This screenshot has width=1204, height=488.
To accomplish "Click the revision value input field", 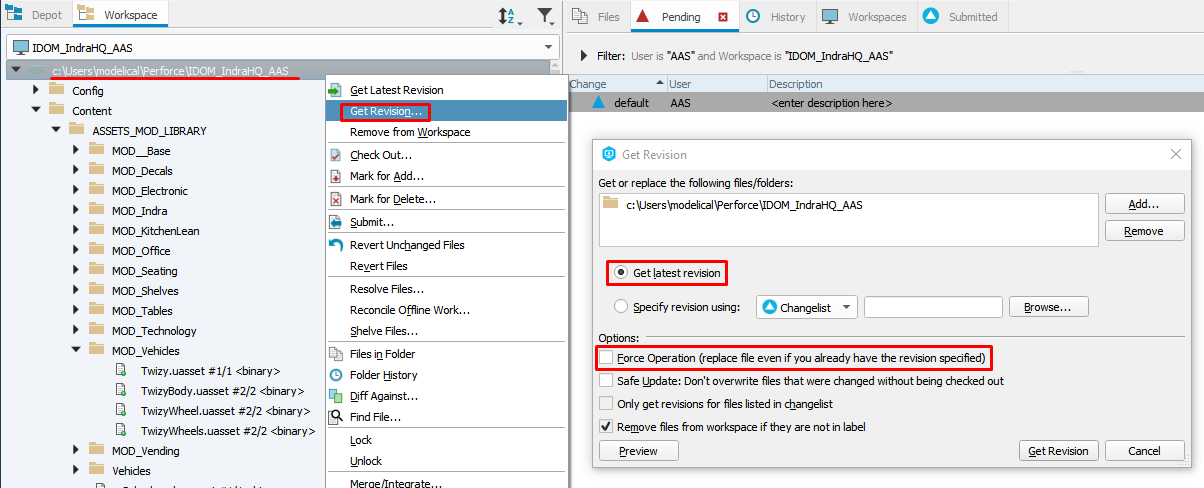I will (933, 307).
